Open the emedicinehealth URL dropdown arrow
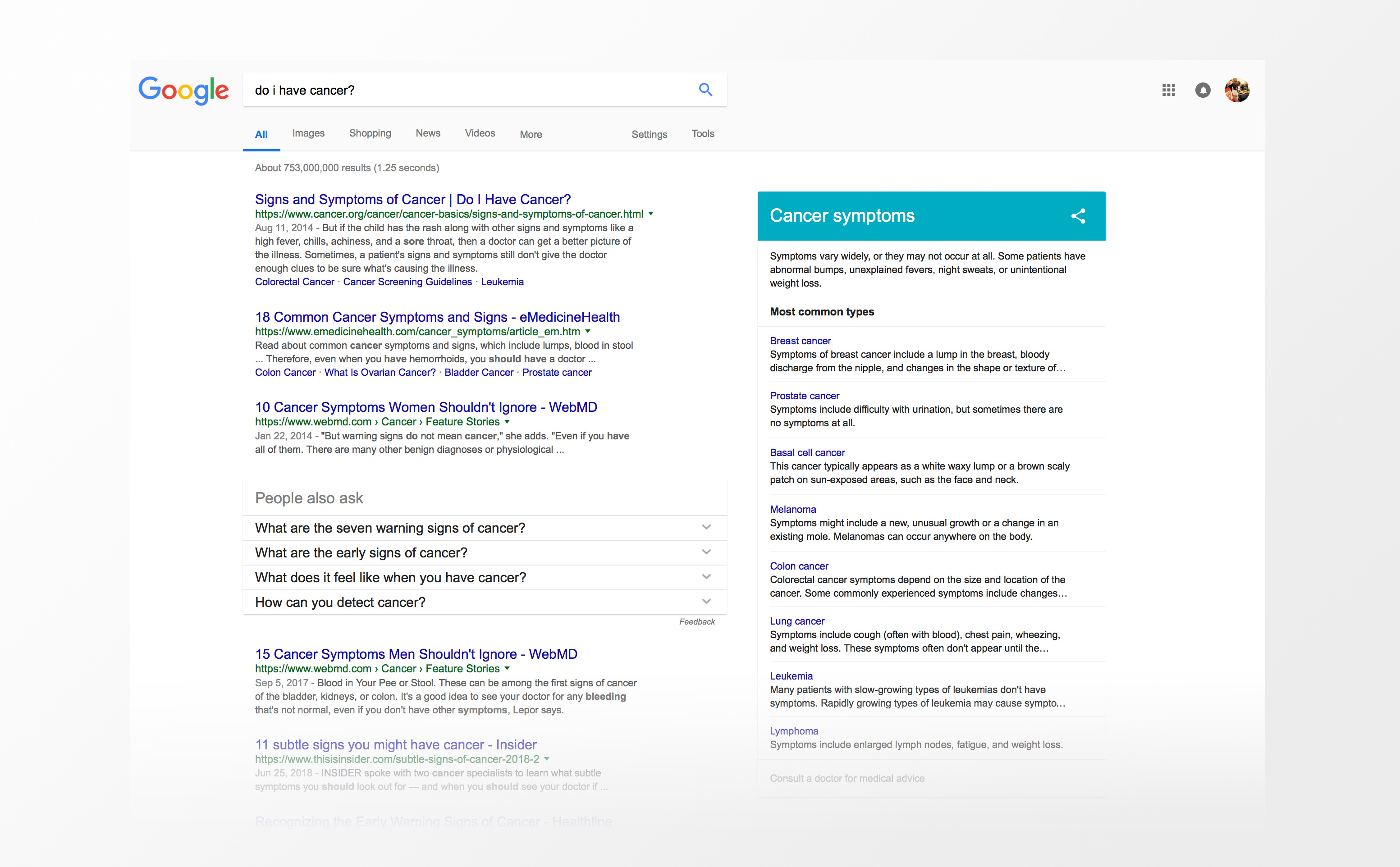The width and height of the screenshot is (1400, 867). [x=588, y=331]
